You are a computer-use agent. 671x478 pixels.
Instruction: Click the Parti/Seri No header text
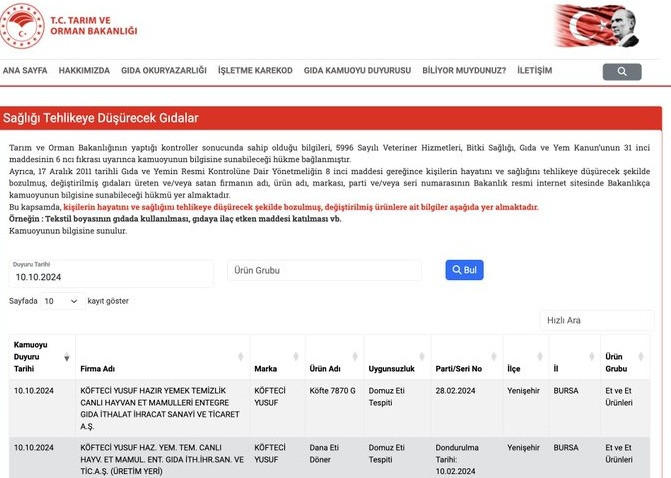point(459,369)
